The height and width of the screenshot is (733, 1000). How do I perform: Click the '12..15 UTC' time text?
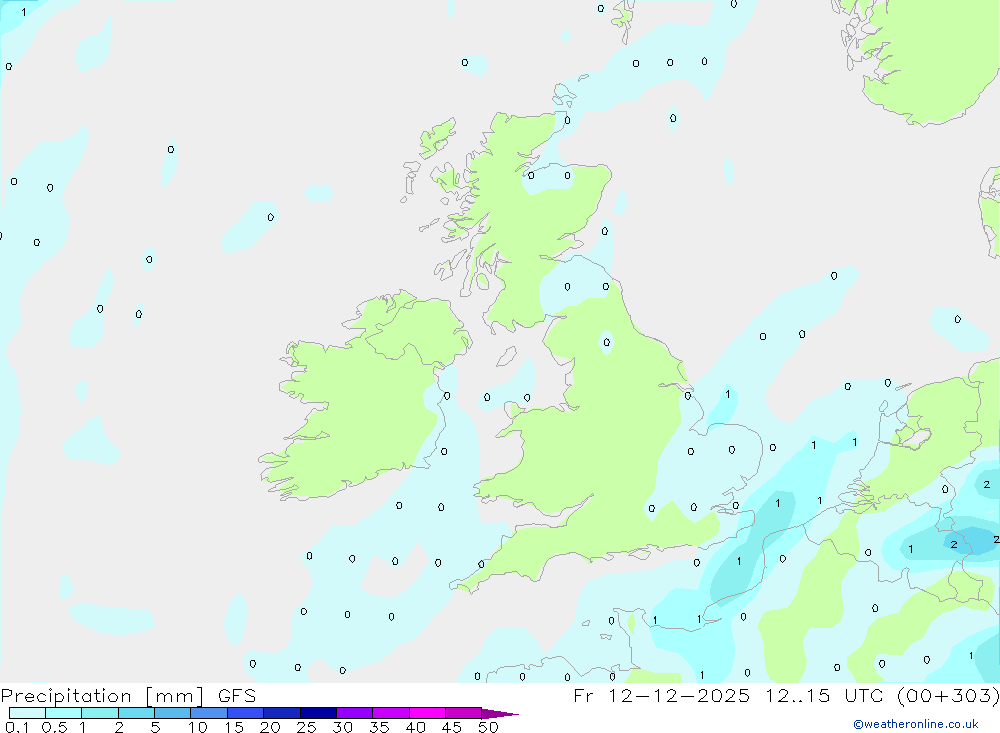point(823,695)
